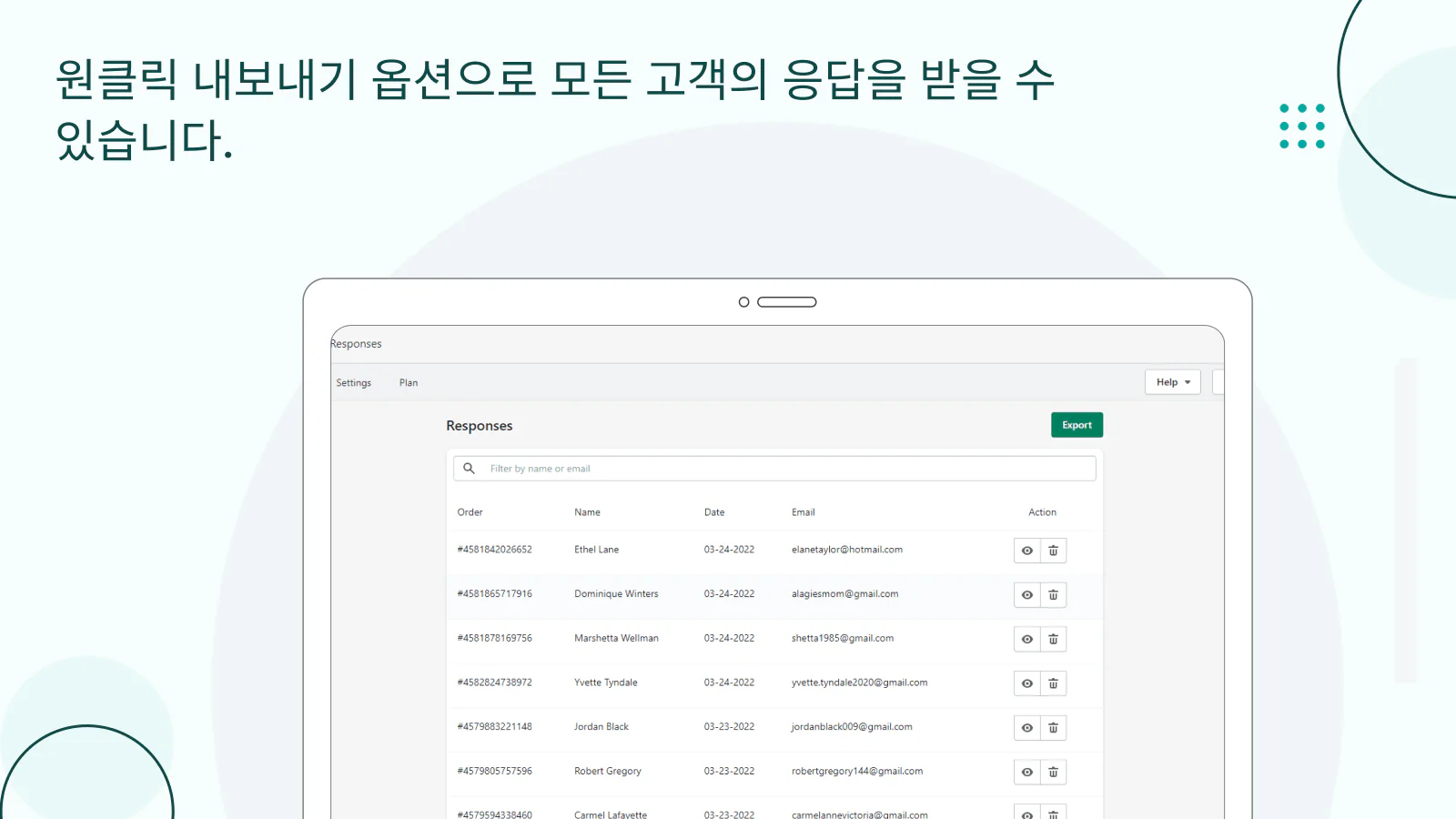The image size is (1456, 819).
Task: Delete Dominique Winters' response
Action: [x=1053, y=595]
